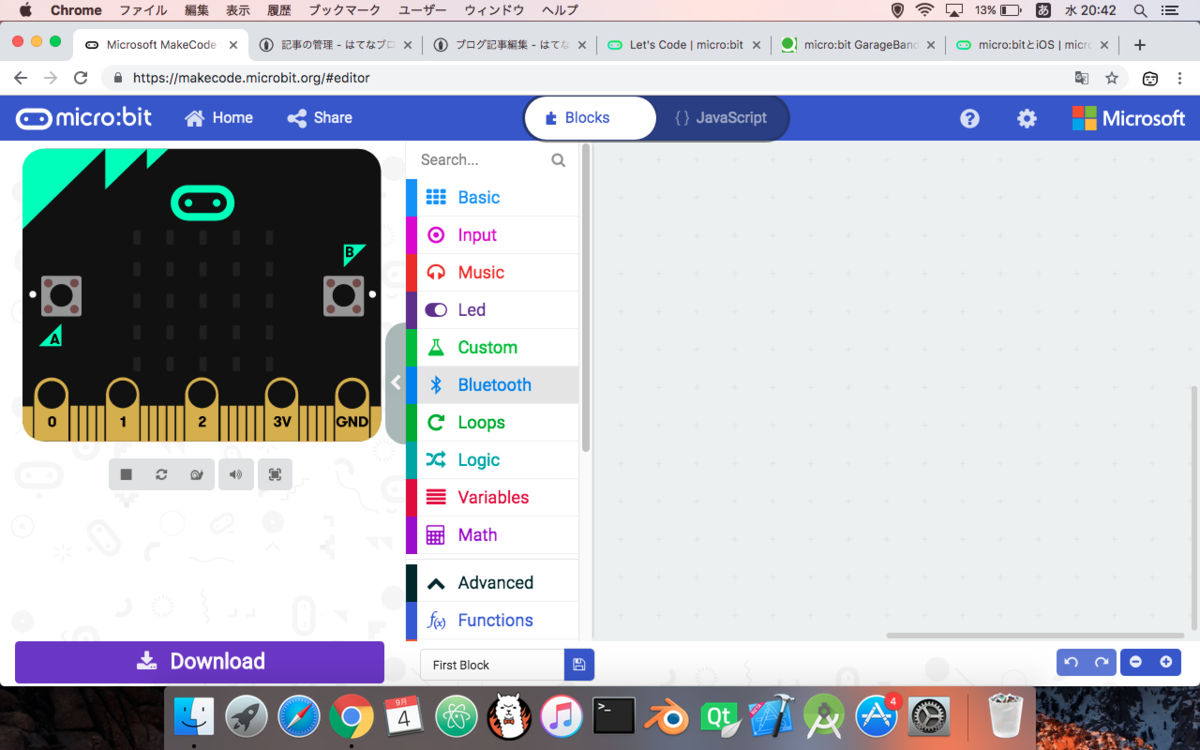Image resolution: width=1200 pixels, height=750 pixels.
Task: Redo the last action
Action: (x=1101, y=662)
